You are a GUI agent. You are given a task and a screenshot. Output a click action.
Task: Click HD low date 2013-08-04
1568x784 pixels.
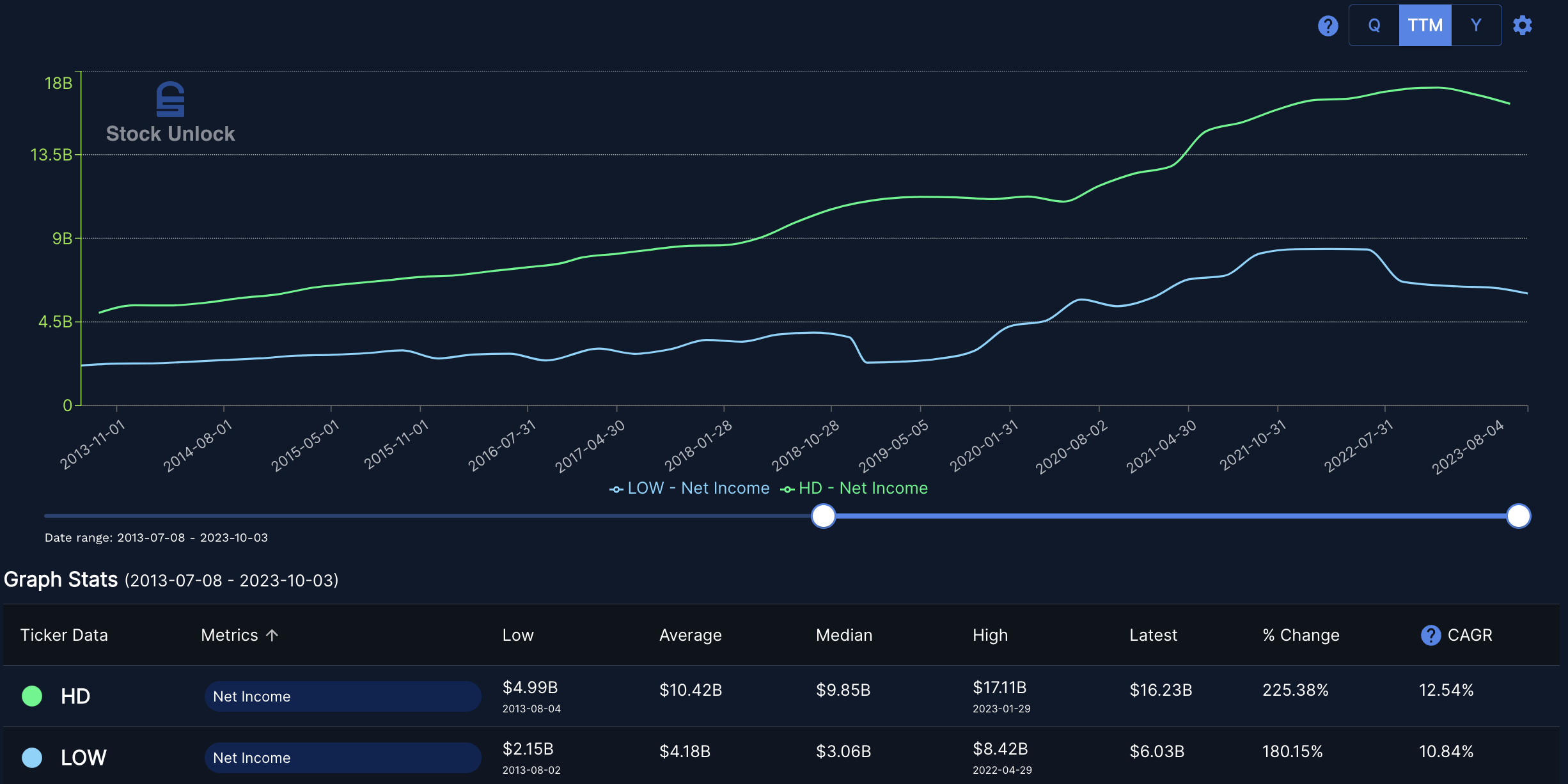click(x=531, y=709)
